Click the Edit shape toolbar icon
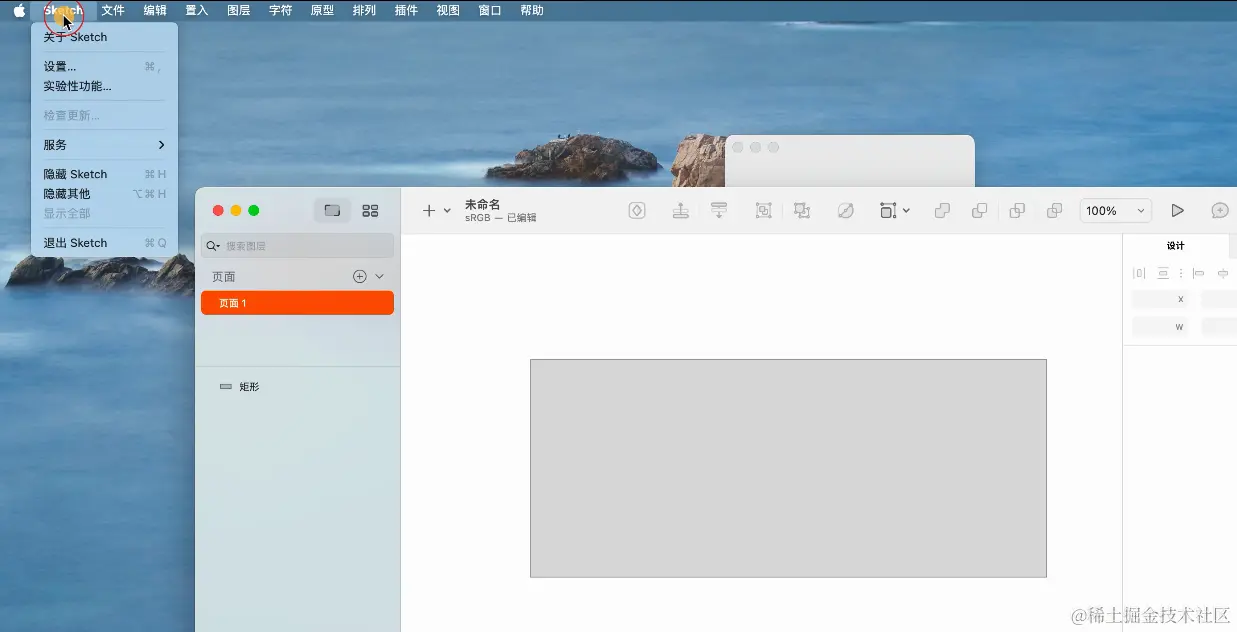The height and width of the screenshot is (632, 1237). (x=845, y=210)
